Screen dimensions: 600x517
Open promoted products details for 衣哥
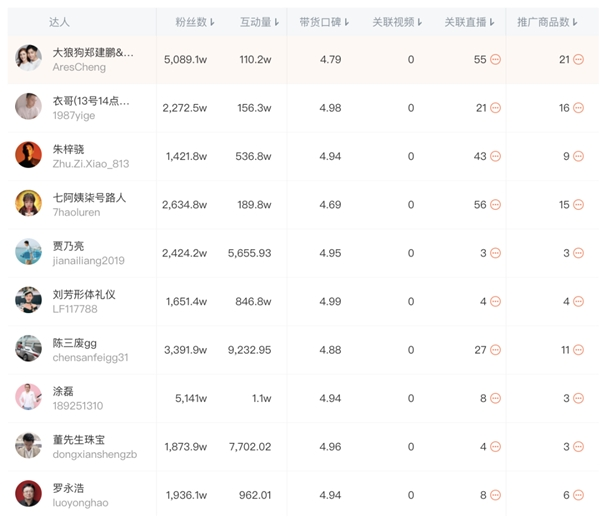(578, 108)
